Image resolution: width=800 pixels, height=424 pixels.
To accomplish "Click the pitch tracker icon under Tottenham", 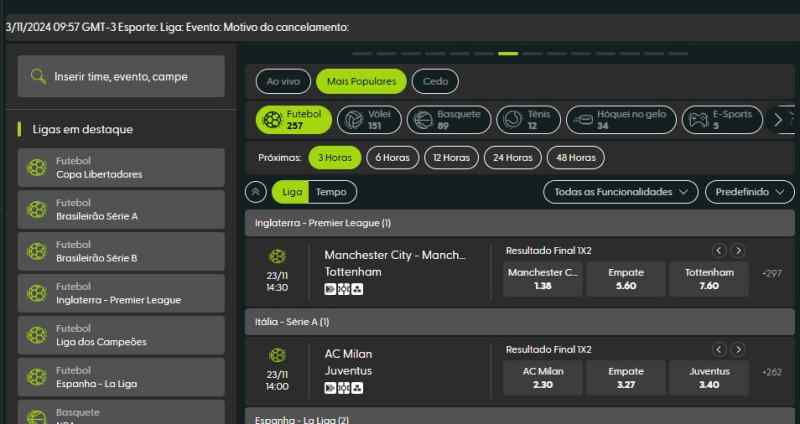I will coord(344,289).
